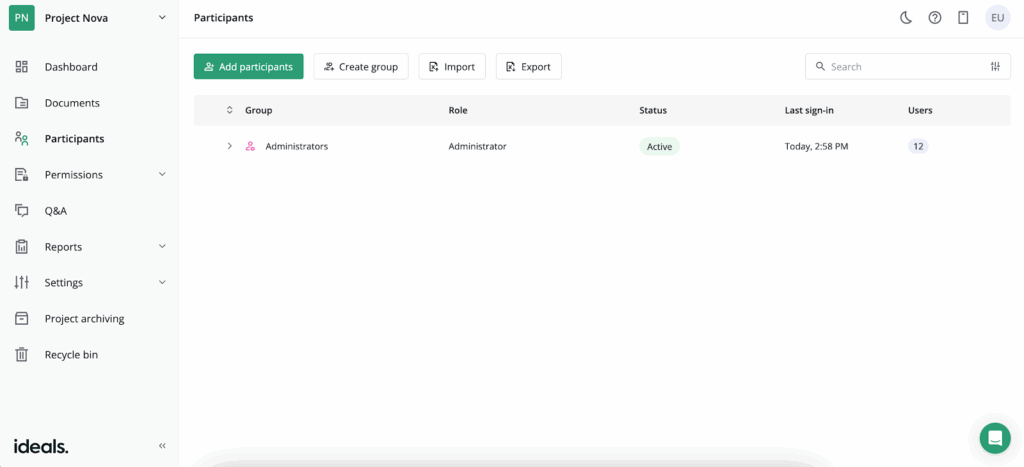Image resolution: width=1024 pixels, height=467 pixels.
Task: Toggle dark mode moon icon
Action: coord(906,18)
